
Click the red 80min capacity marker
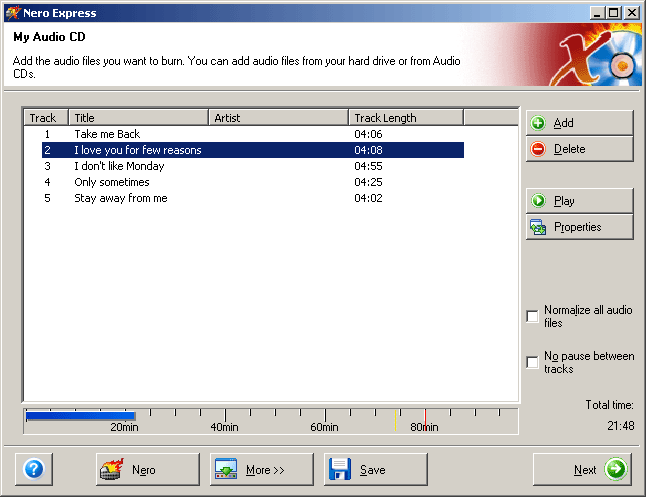coord(425,420)
